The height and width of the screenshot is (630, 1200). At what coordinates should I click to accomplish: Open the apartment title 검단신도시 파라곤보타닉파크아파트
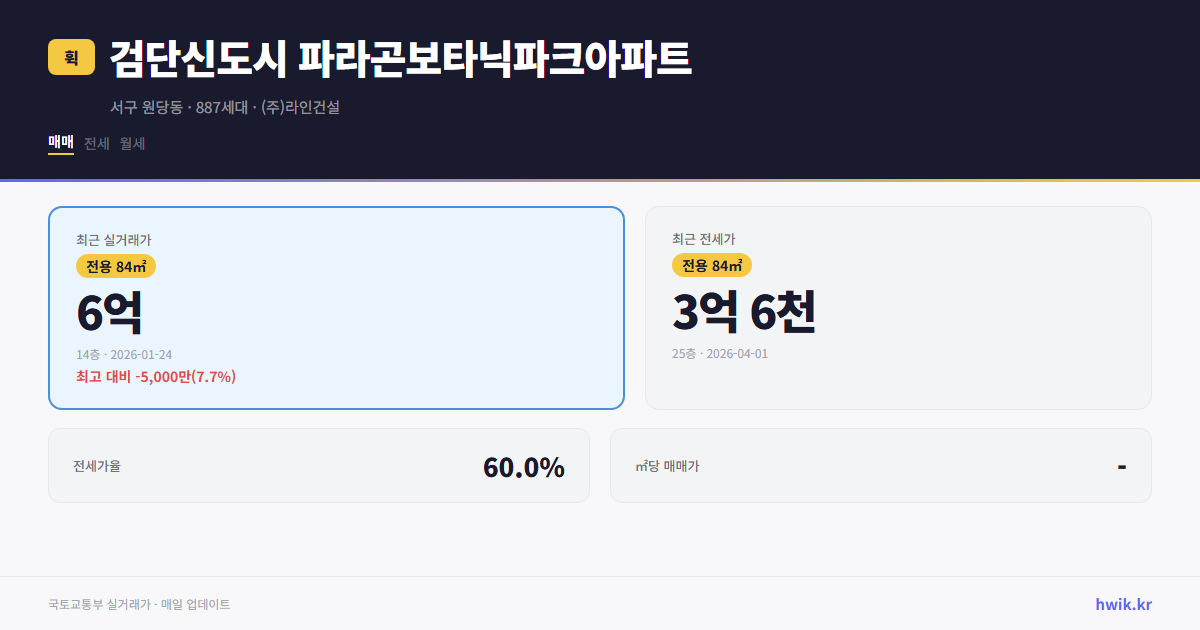pos(400,58)
